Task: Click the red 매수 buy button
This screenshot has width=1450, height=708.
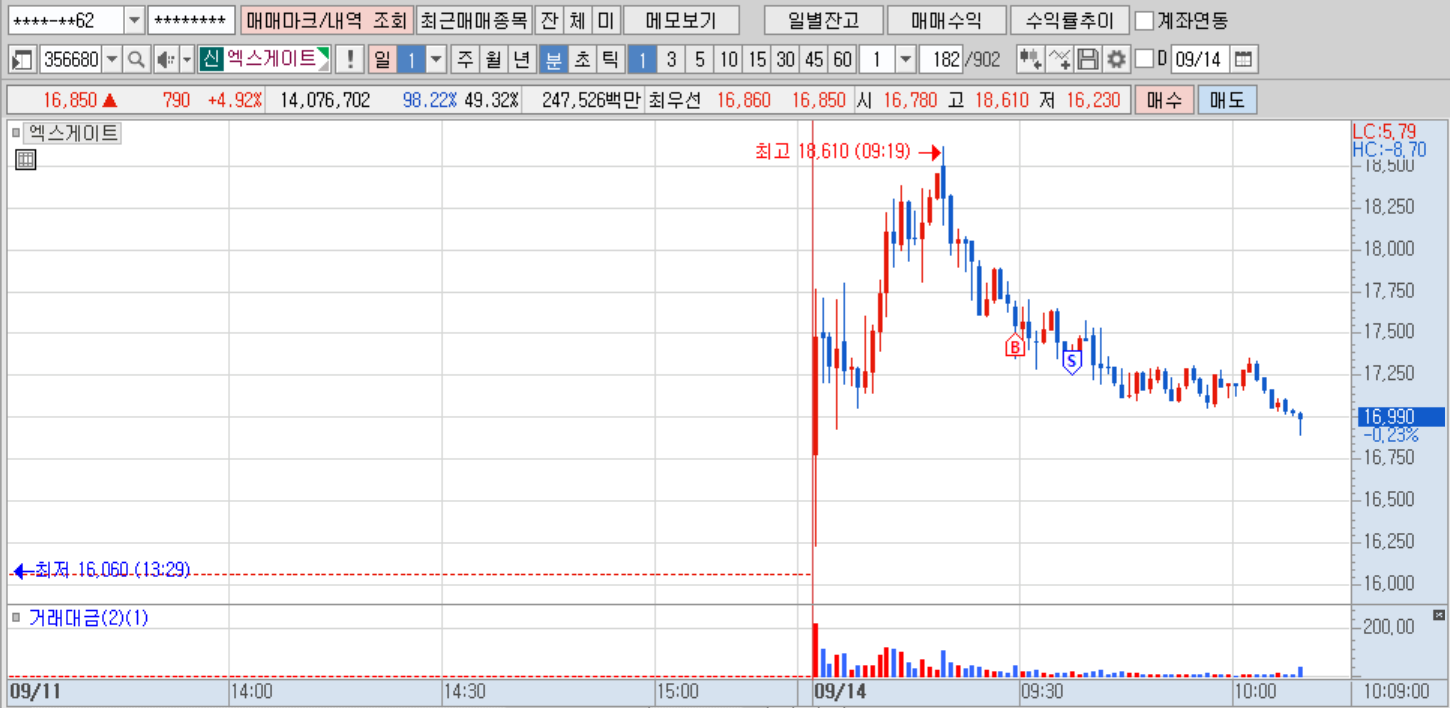Action: pos(1164,100)
